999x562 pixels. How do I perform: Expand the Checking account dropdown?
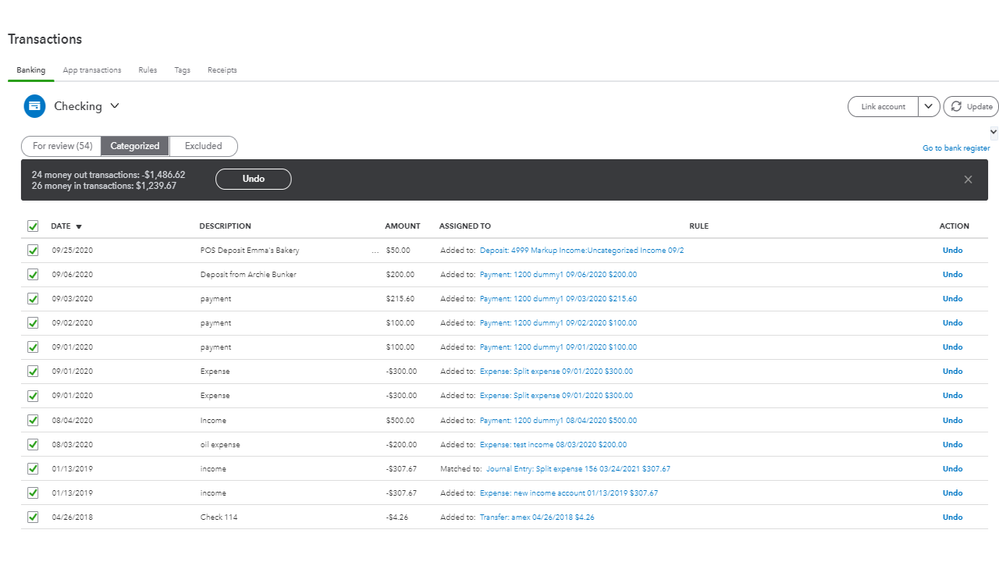coord(115,106)
